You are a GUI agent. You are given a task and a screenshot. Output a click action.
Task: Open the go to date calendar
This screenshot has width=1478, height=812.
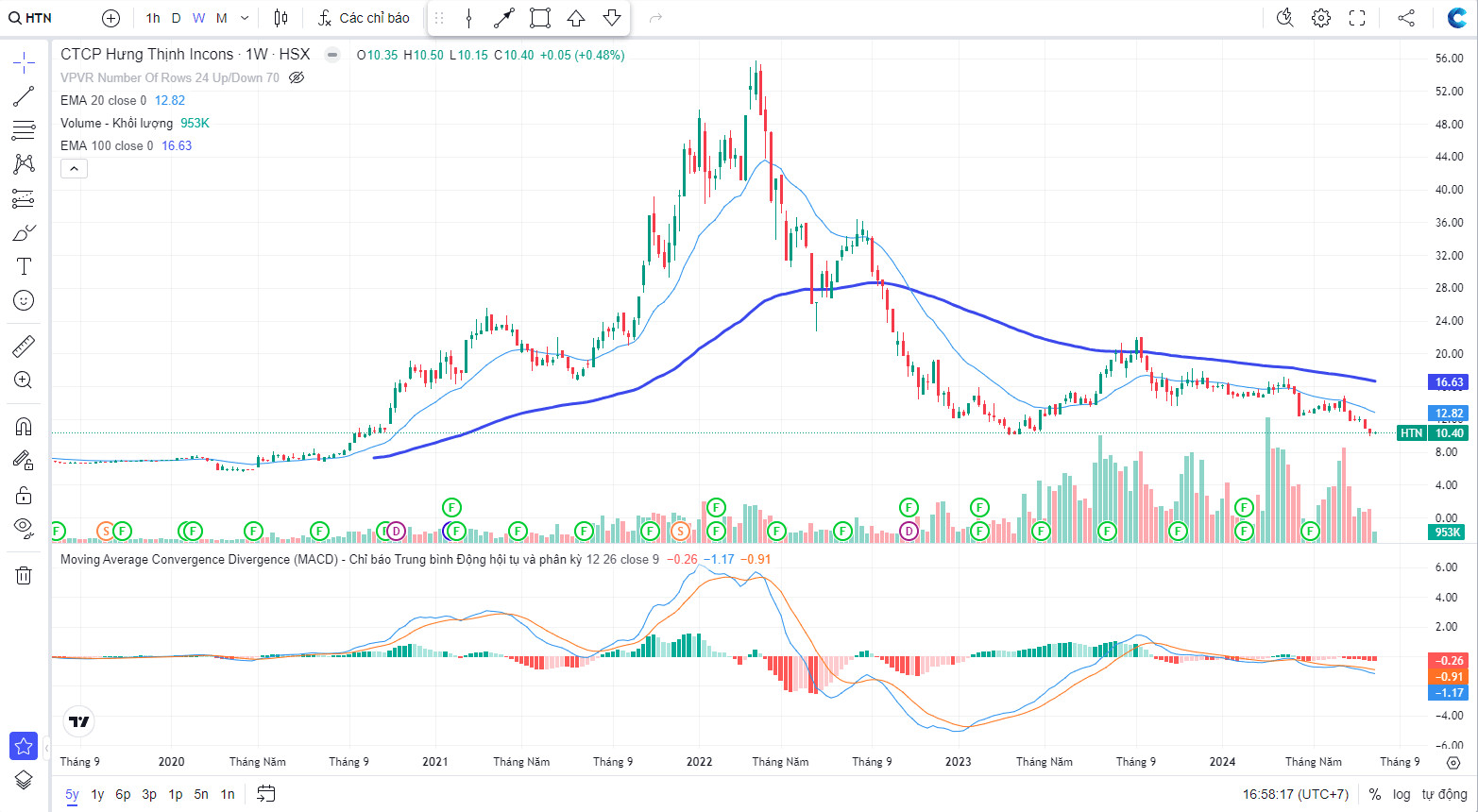tap(266, 794)
